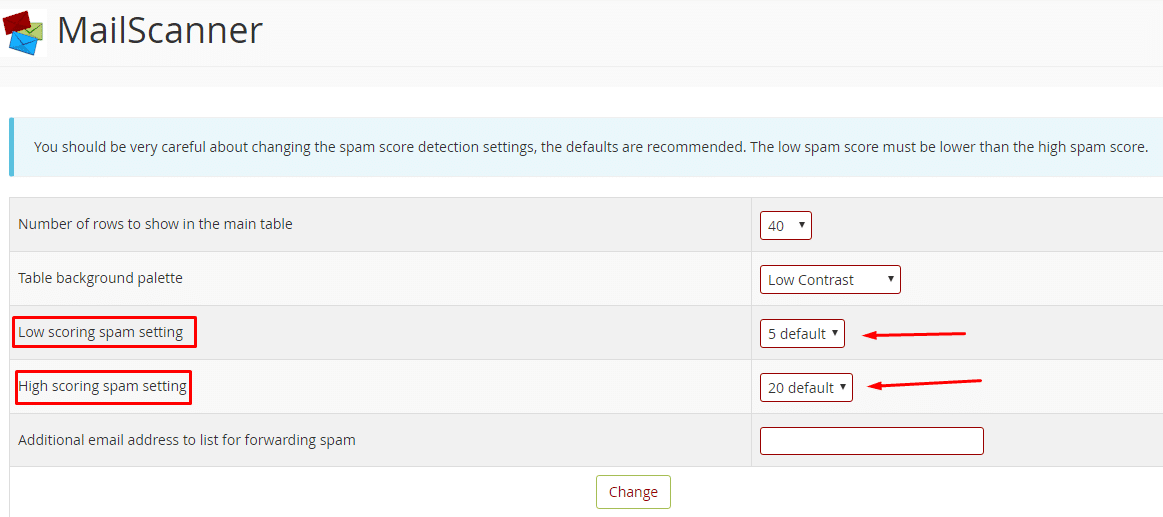Image resolution: width=1163 pixels, height=517 pixels.
Task: Open the Low Contrast palette dropdown
Action: pyautogui.click(x=830, y=280)
